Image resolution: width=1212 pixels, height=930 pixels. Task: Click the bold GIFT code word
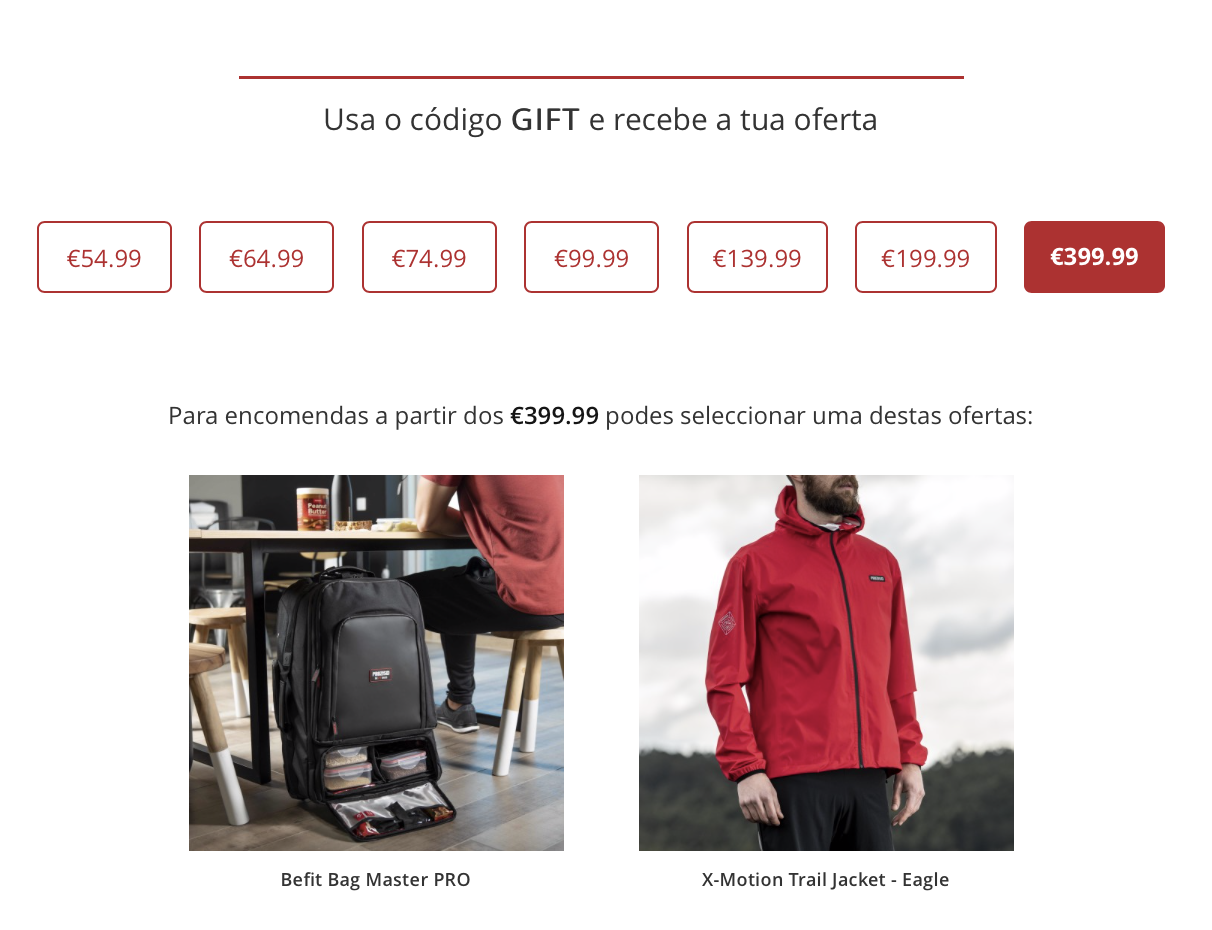(545, 120)
